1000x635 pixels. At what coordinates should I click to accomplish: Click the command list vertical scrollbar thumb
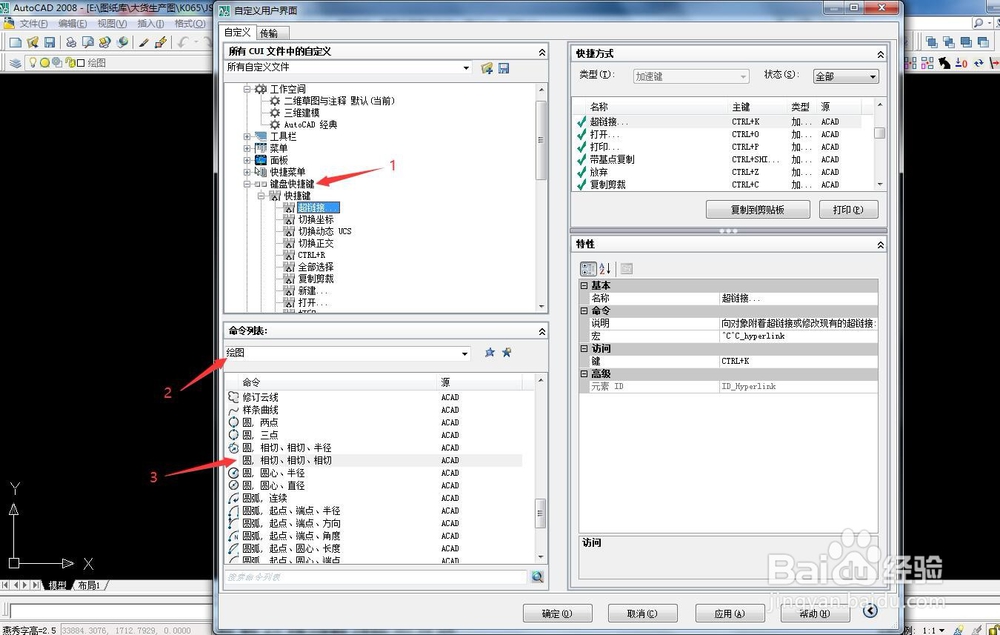541,513
